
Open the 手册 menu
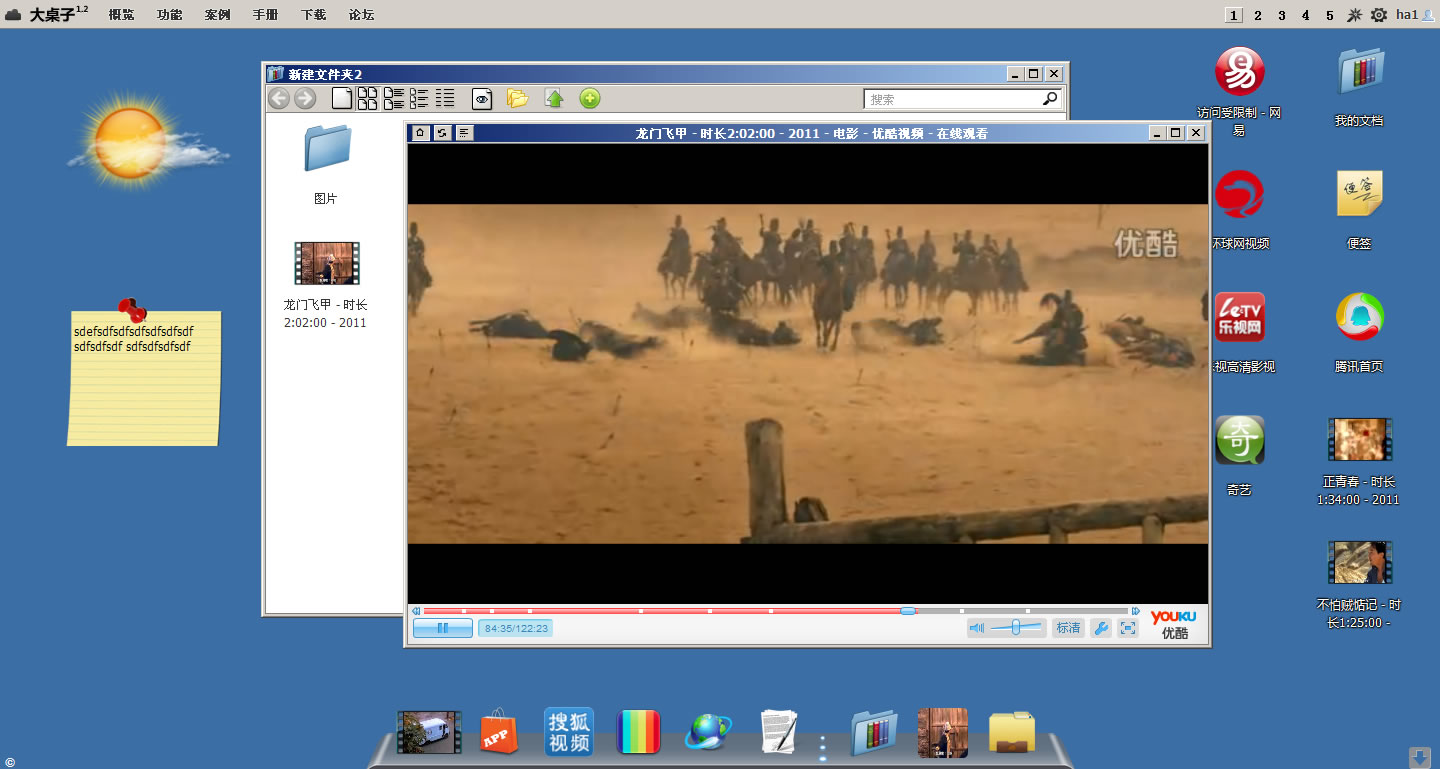tap(265, 15)
